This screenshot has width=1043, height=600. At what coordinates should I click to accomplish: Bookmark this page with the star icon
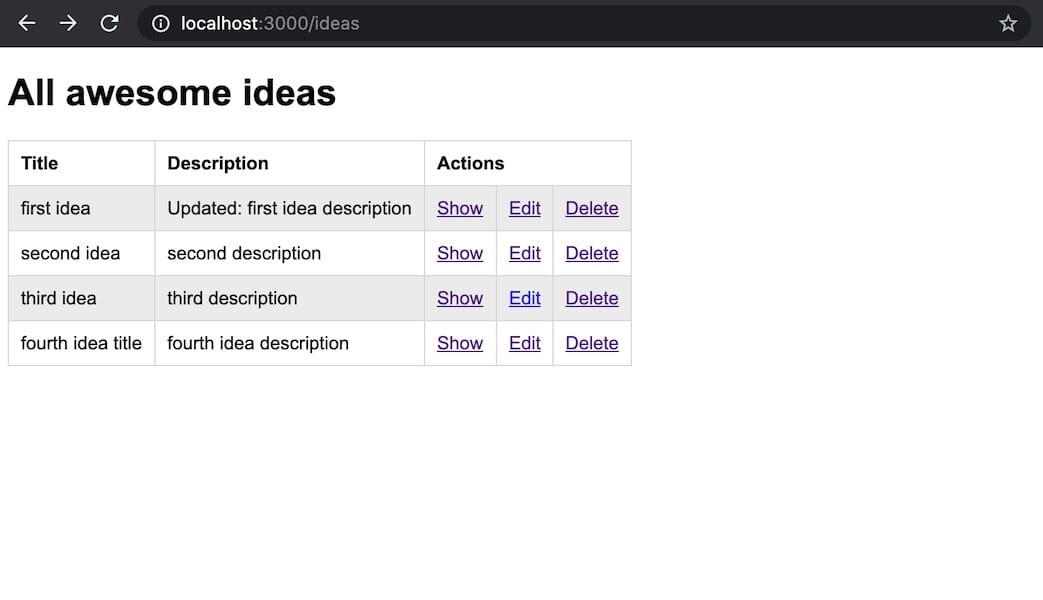[1007, 23]
